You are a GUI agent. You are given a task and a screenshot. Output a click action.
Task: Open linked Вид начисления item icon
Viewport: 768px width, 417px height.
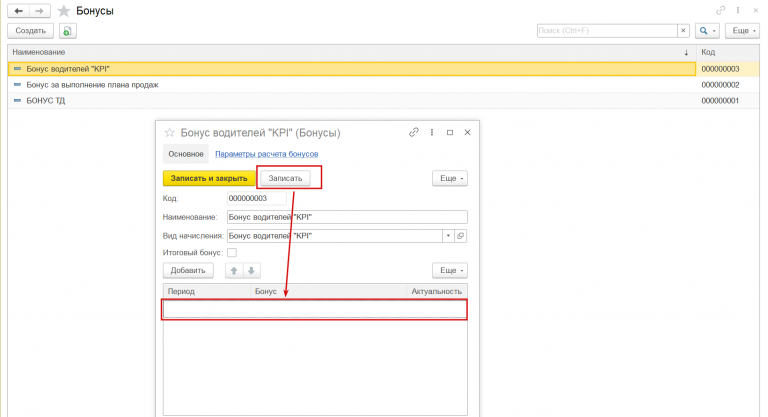point(460,236)
